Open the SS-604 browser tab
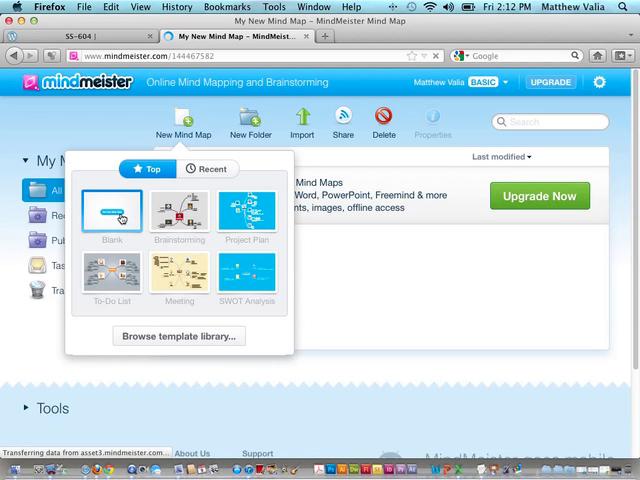This screenshot has width=640, height=480. [80, 36]
